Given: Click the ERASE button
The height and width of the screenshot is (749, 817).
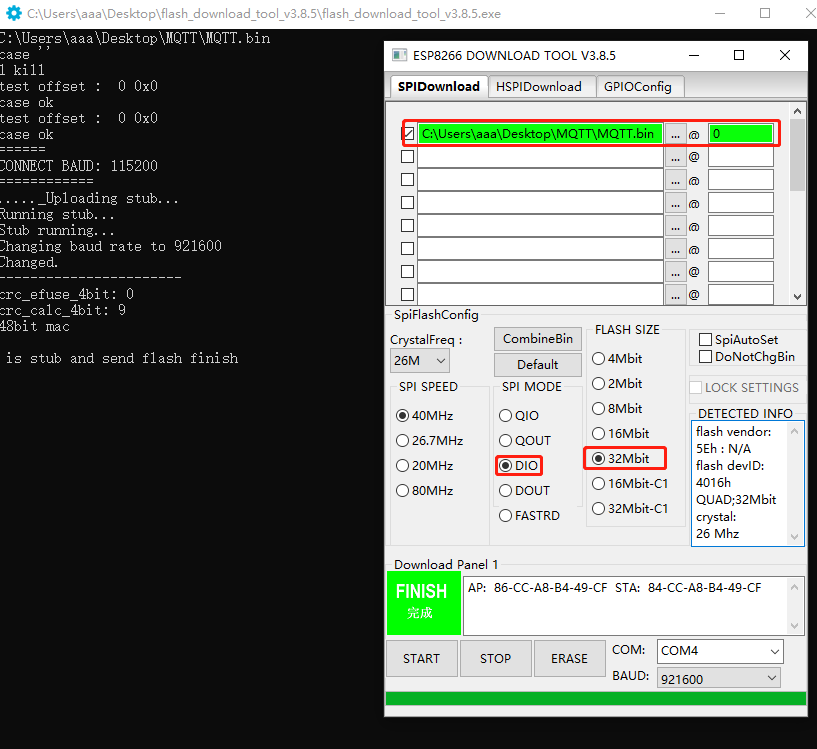Looking at the screenshot, I should point(570,658).
